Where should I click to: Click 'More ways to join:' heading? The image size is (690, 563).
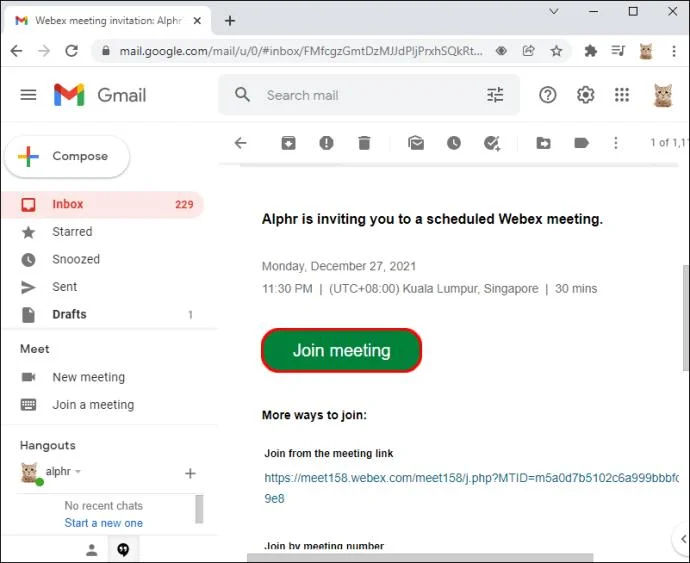[x=314, y=415]
